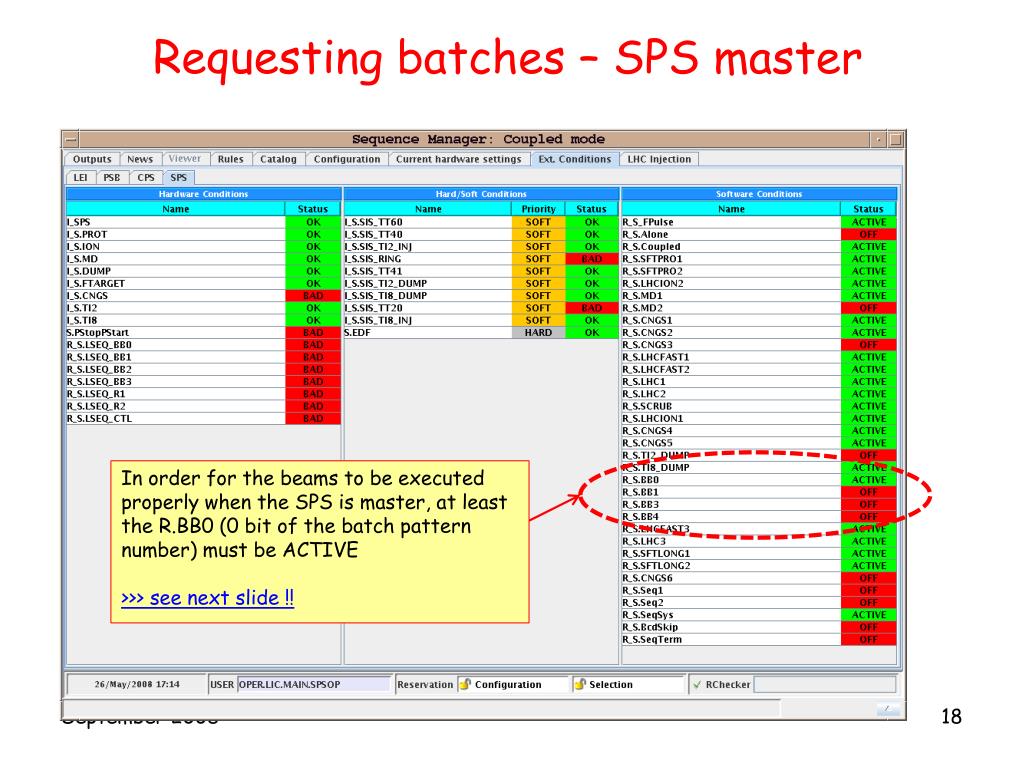1024x768 pixels.
Task: Open the News tab
Action: (x=140, y=159)
